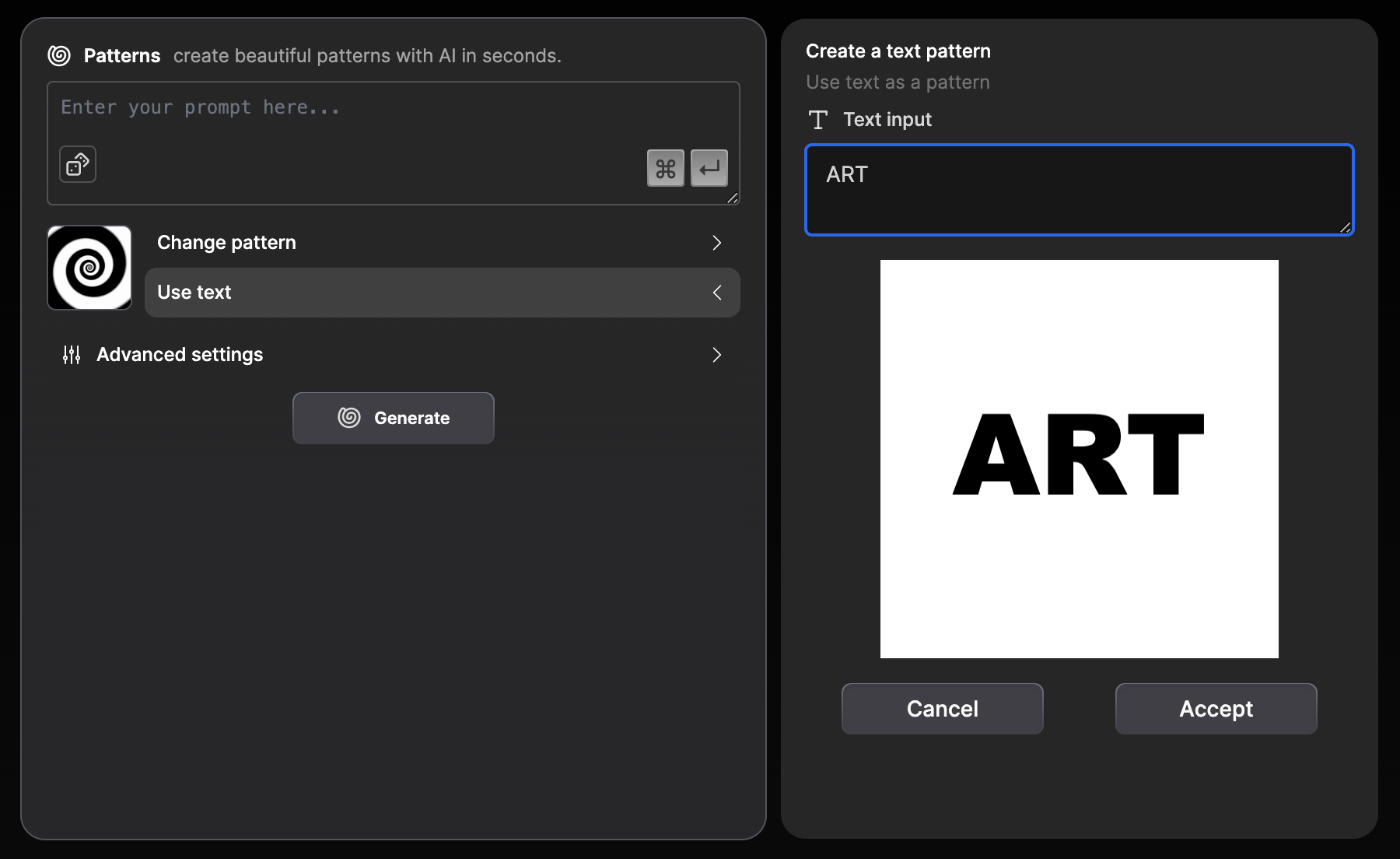Click the return key submit icon
The image size is (1400, 859).
coord(709,168)
